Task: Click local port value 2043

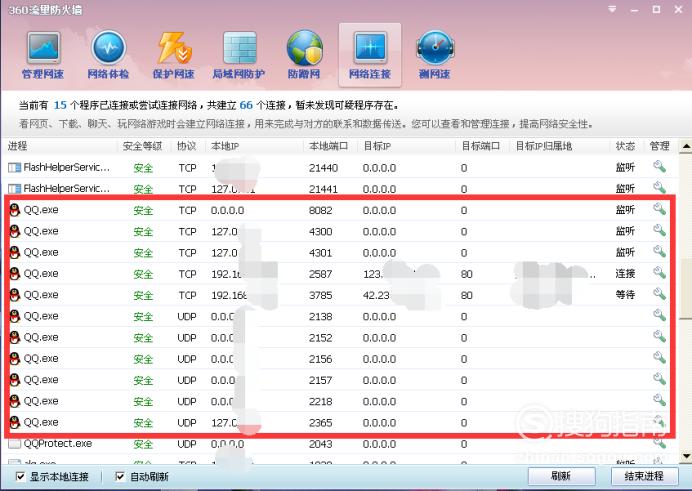Action: (x=320, y=444)
